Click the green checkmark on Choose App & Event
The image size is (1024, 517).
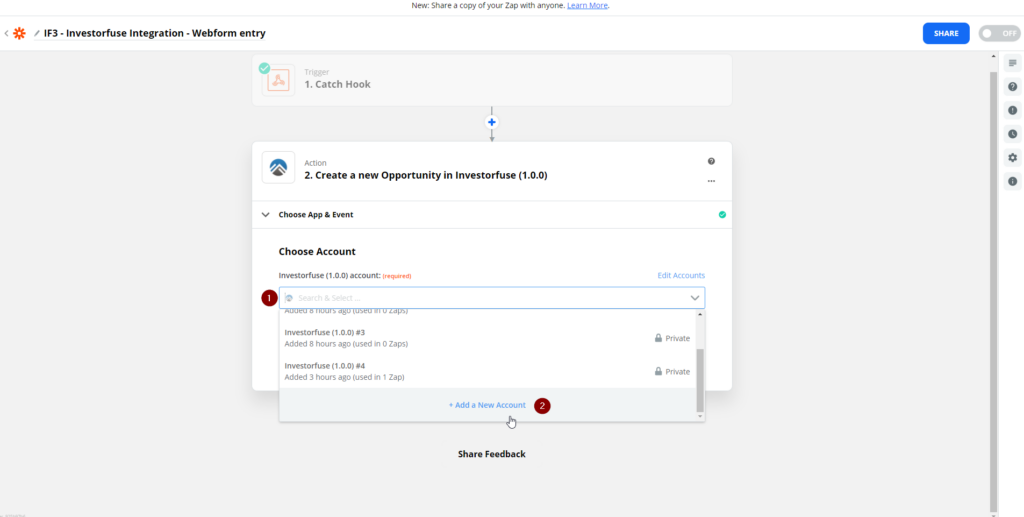pyautogui.click(x=722, y=215)
